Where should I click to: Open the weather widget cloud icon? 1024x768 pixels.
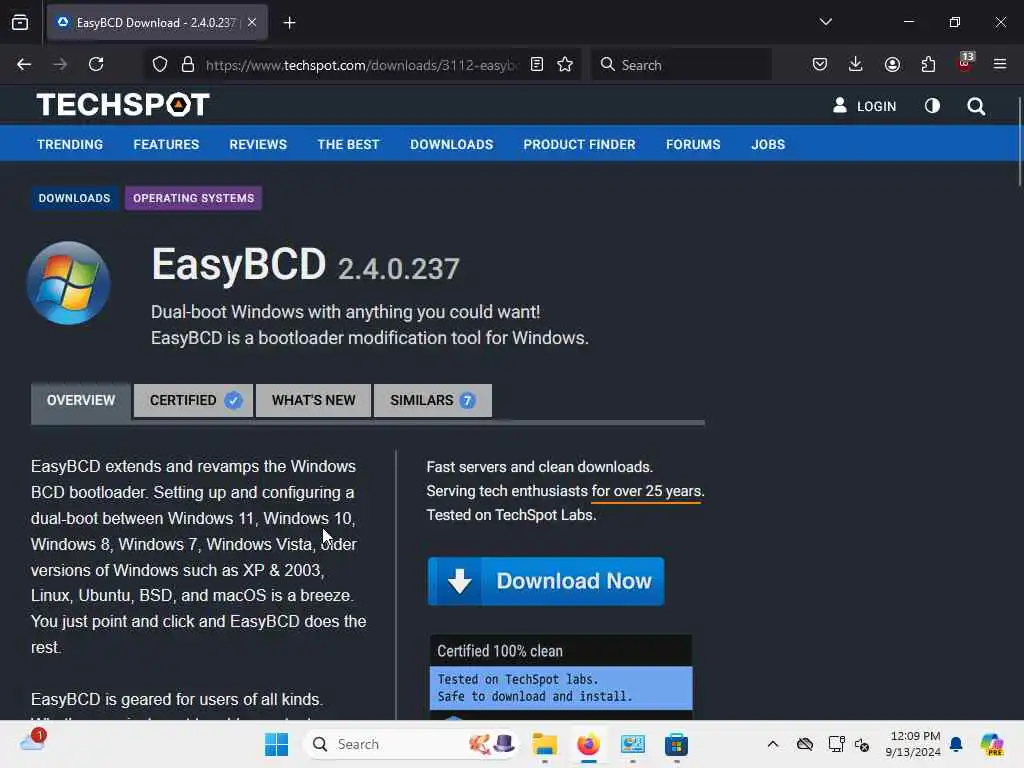pos(31,742)
